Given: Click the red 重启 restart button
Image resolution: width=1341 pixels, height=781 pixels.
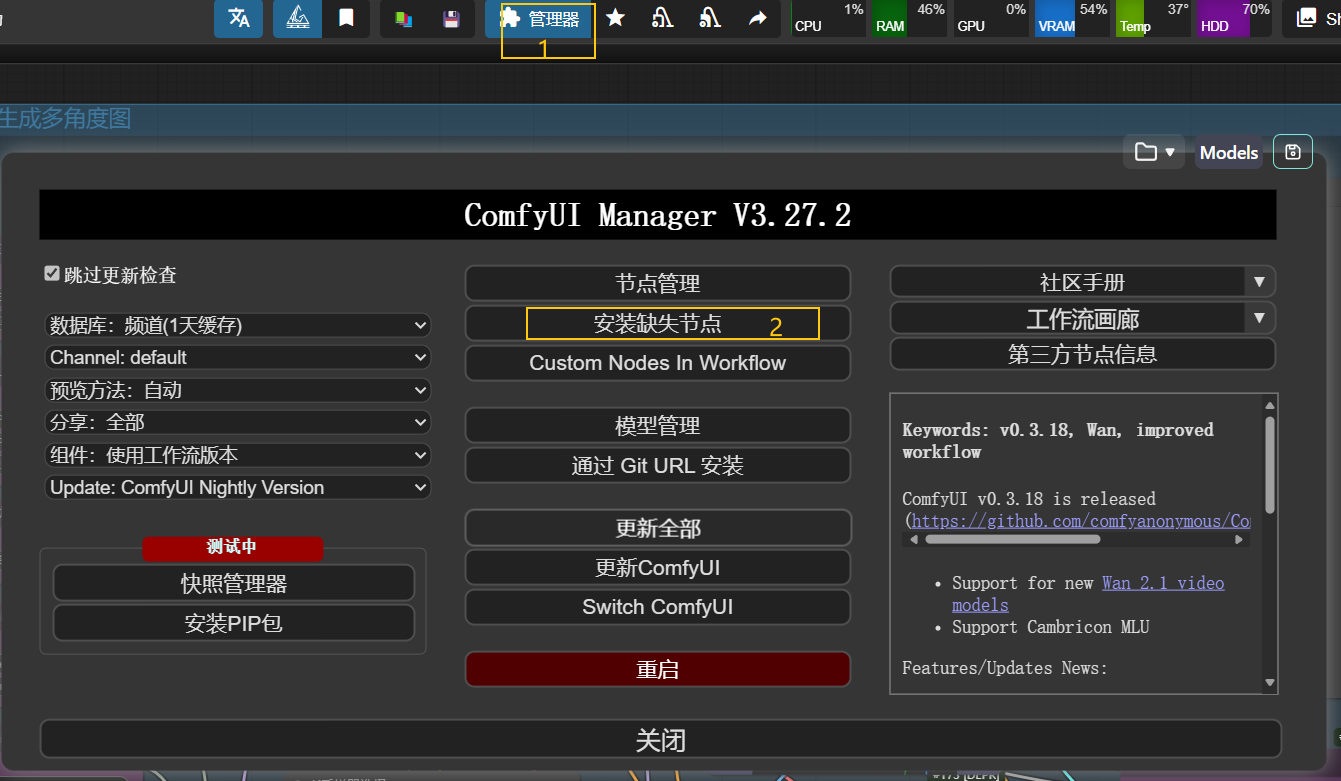Looking at the screenshot, I should 658,669.
